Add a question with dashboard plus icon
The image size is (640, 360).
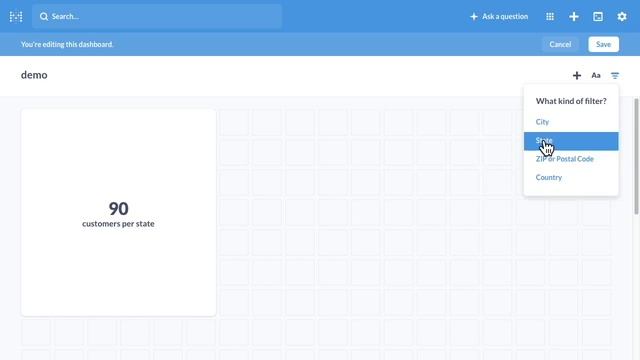click(577, 76)
